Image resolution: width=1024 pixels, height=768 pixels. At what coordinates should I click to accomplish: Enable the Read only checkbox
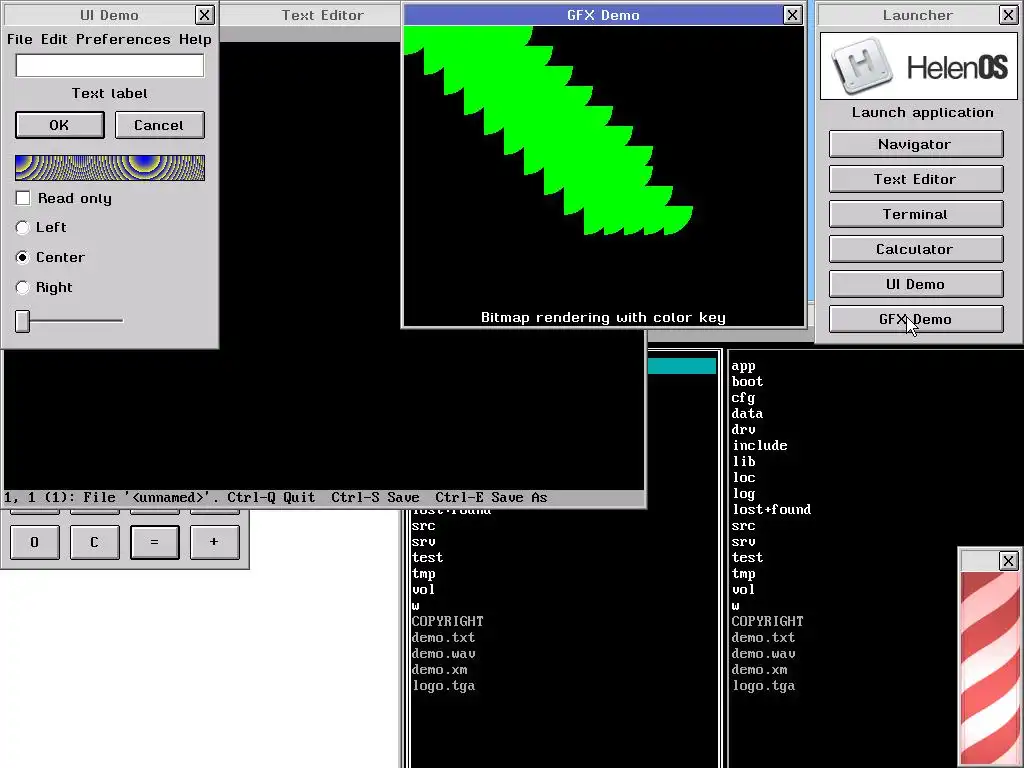[23, 198]
